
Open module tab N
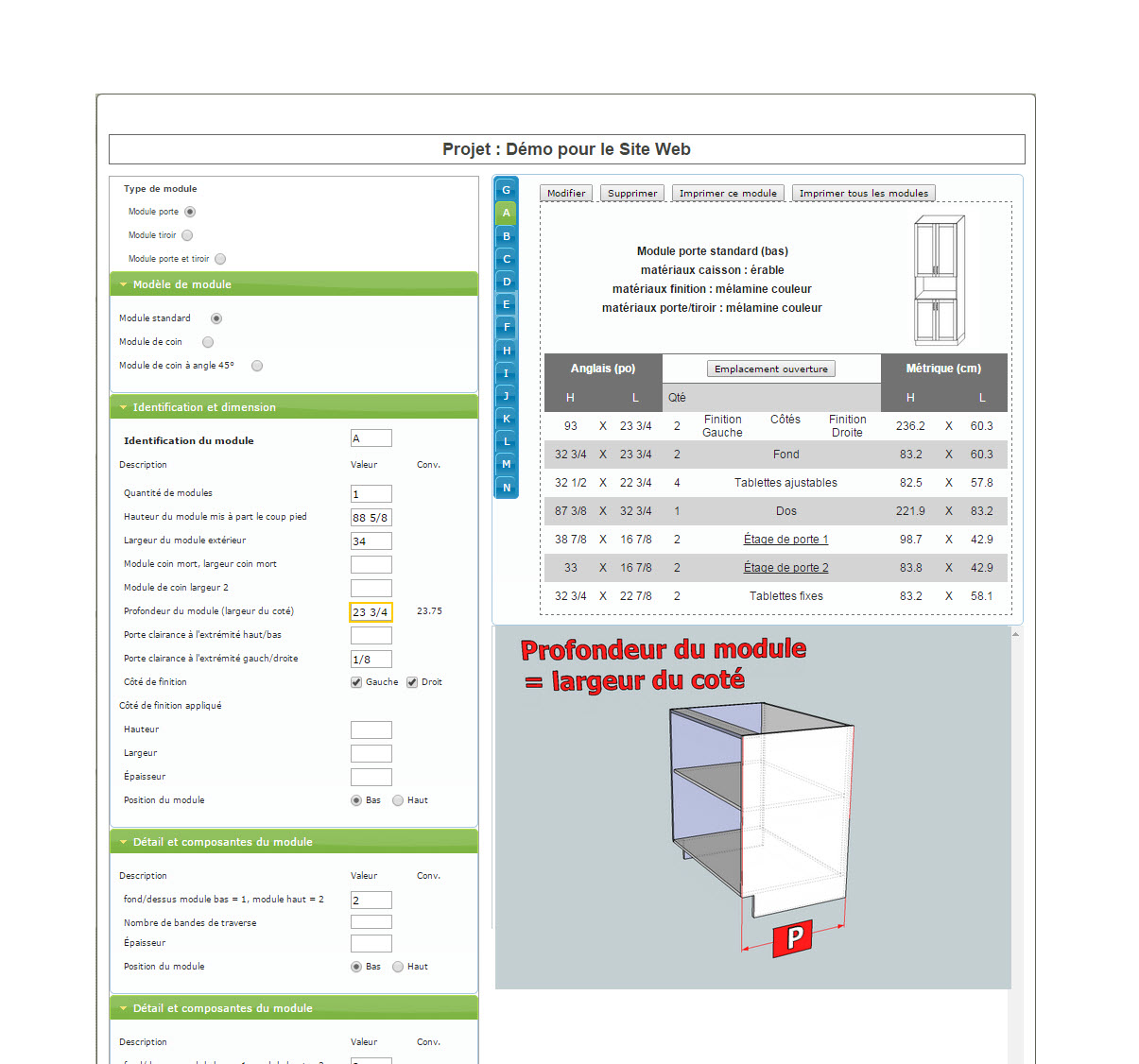506,488
